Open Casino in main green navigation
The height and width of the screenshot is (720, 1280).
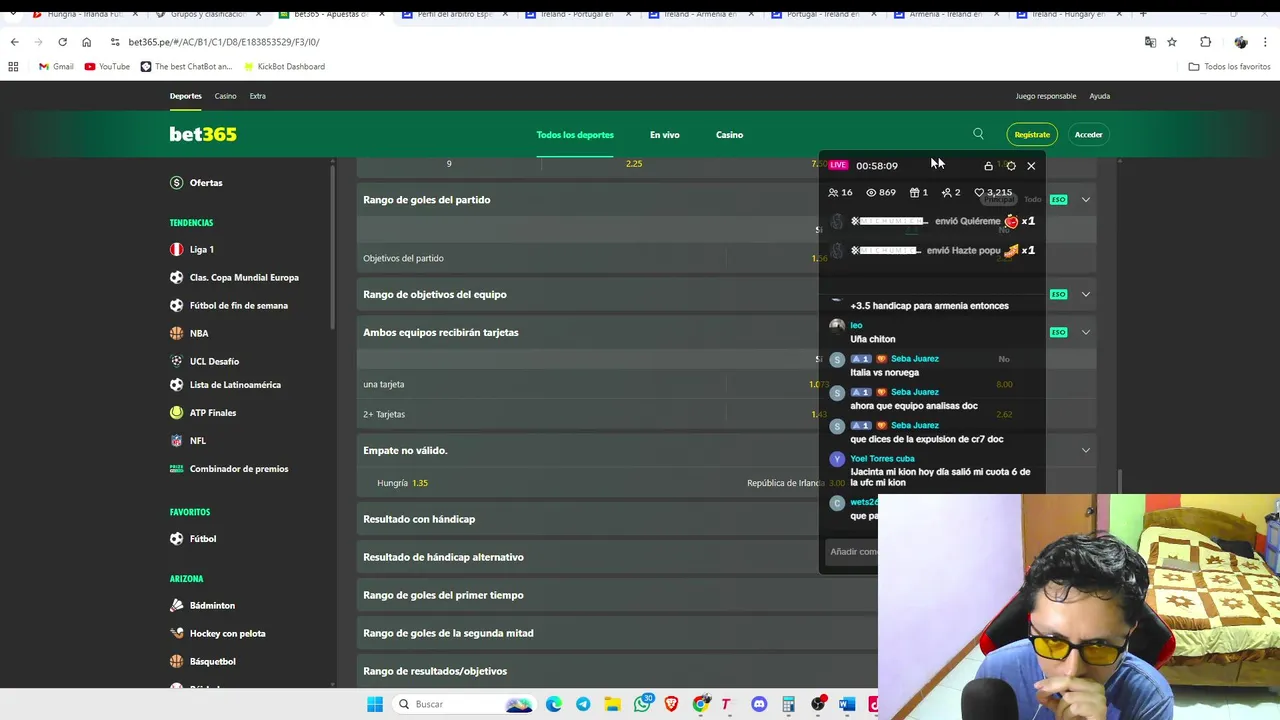click(x=729, y=135)
